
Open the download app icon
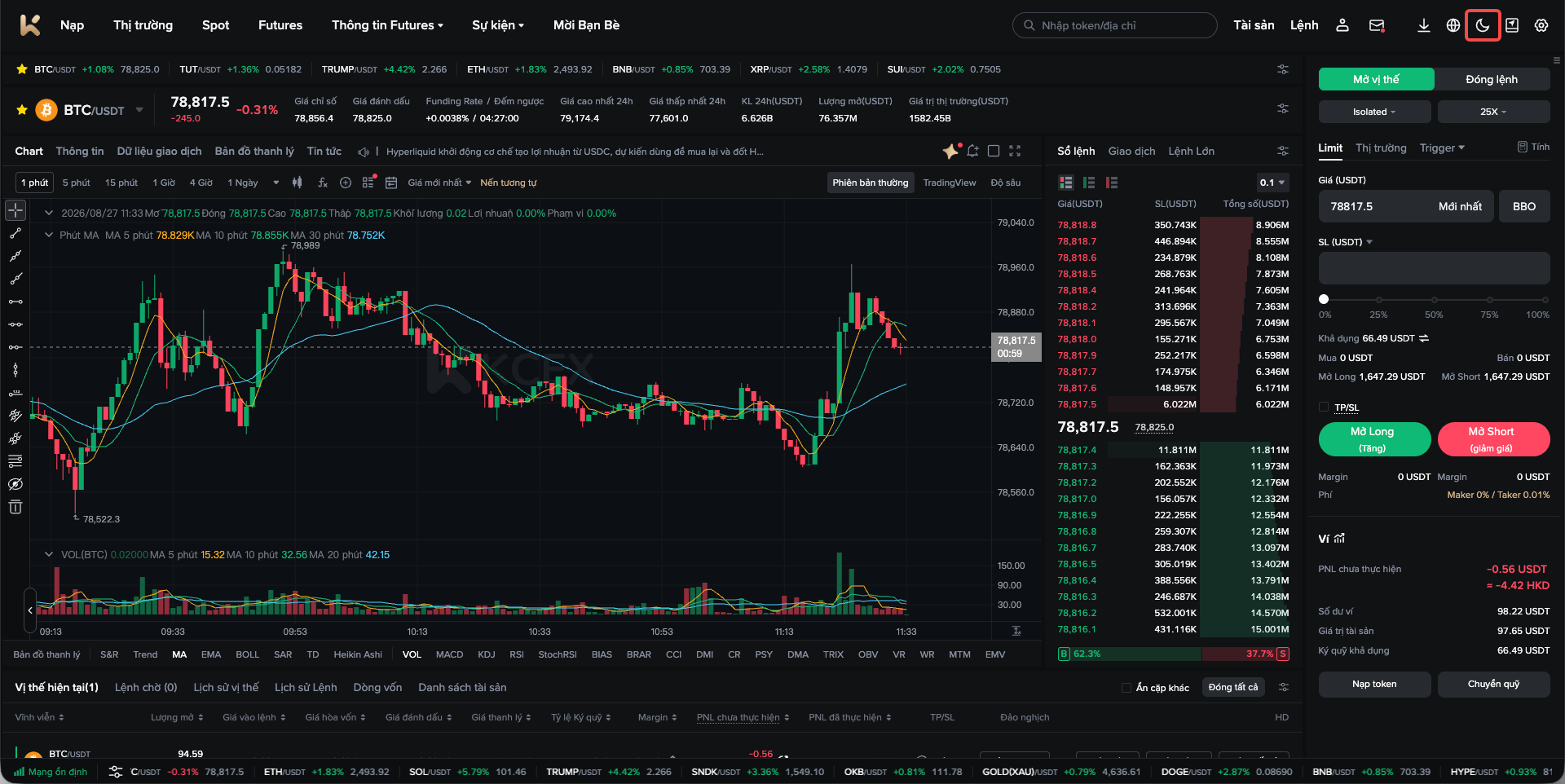tap(1423, 25)
